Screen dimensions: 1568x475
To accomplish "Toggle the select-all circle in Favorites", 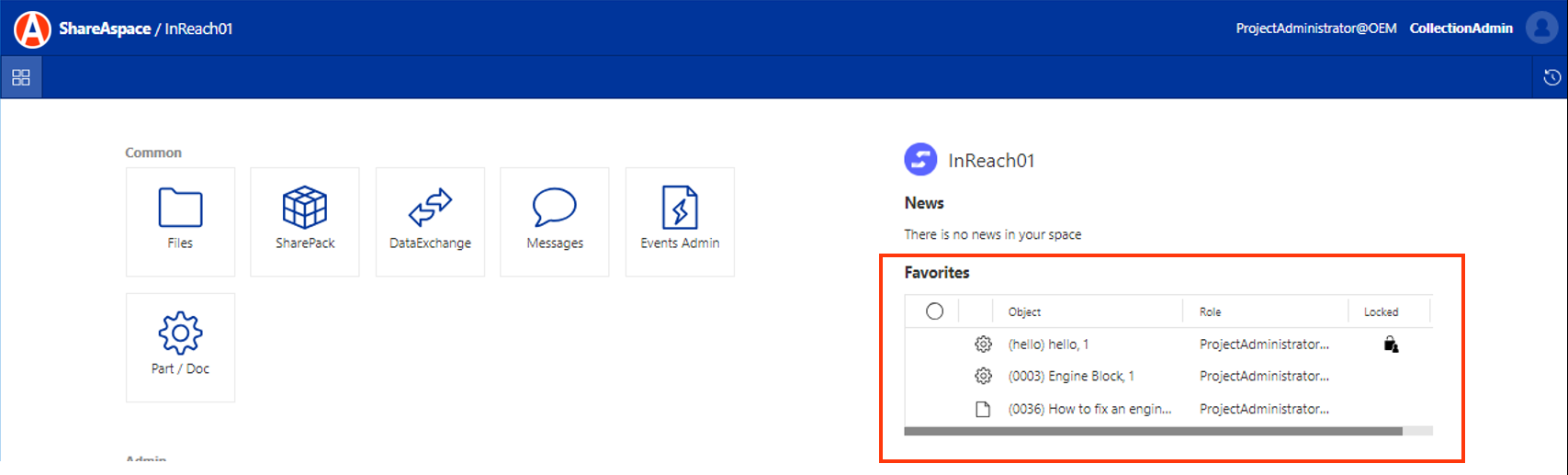I will click(x=934, y=311).
